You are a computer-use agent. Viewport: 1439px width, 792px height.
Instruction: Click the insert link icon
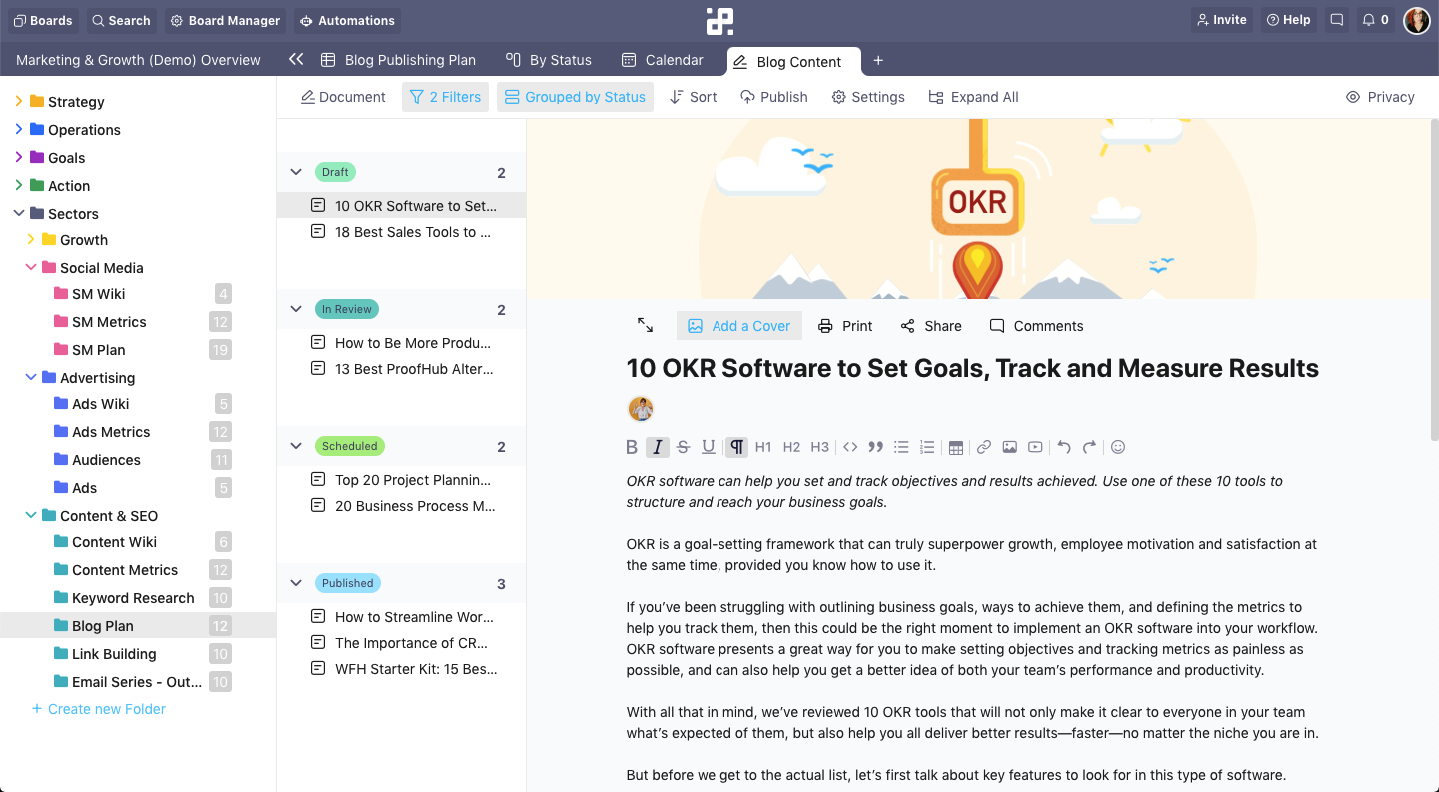click(984, 447)
